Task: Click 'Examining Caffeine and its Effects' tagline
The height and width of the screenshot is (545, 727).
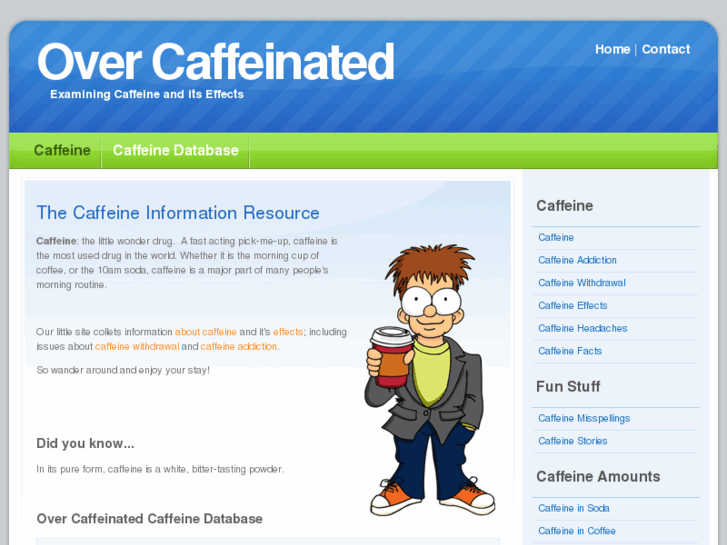Action: pyautogui.click(x=147, y=94)
